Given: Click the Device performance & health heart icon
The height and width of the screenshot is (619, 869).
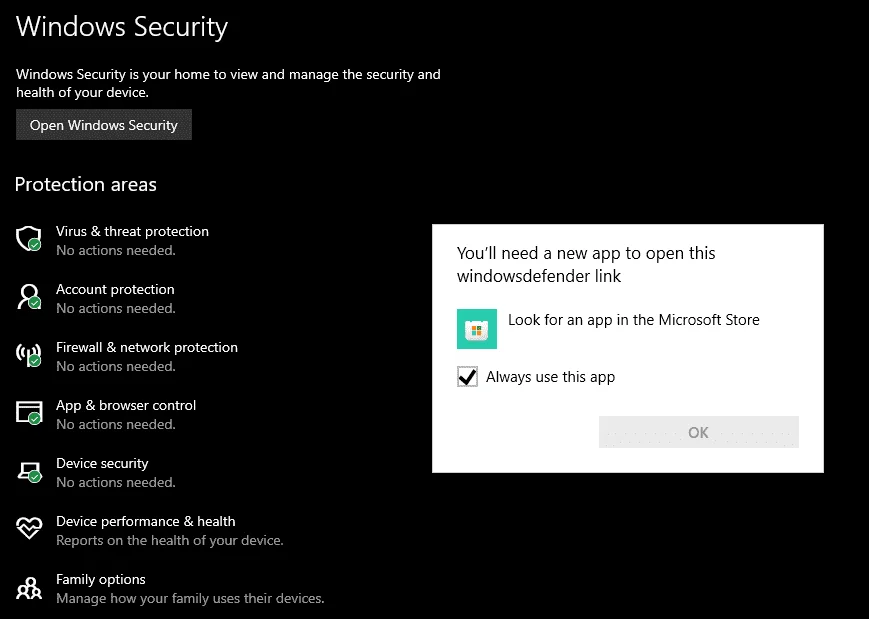Looking at the screenshot, I should pos(29,528).
